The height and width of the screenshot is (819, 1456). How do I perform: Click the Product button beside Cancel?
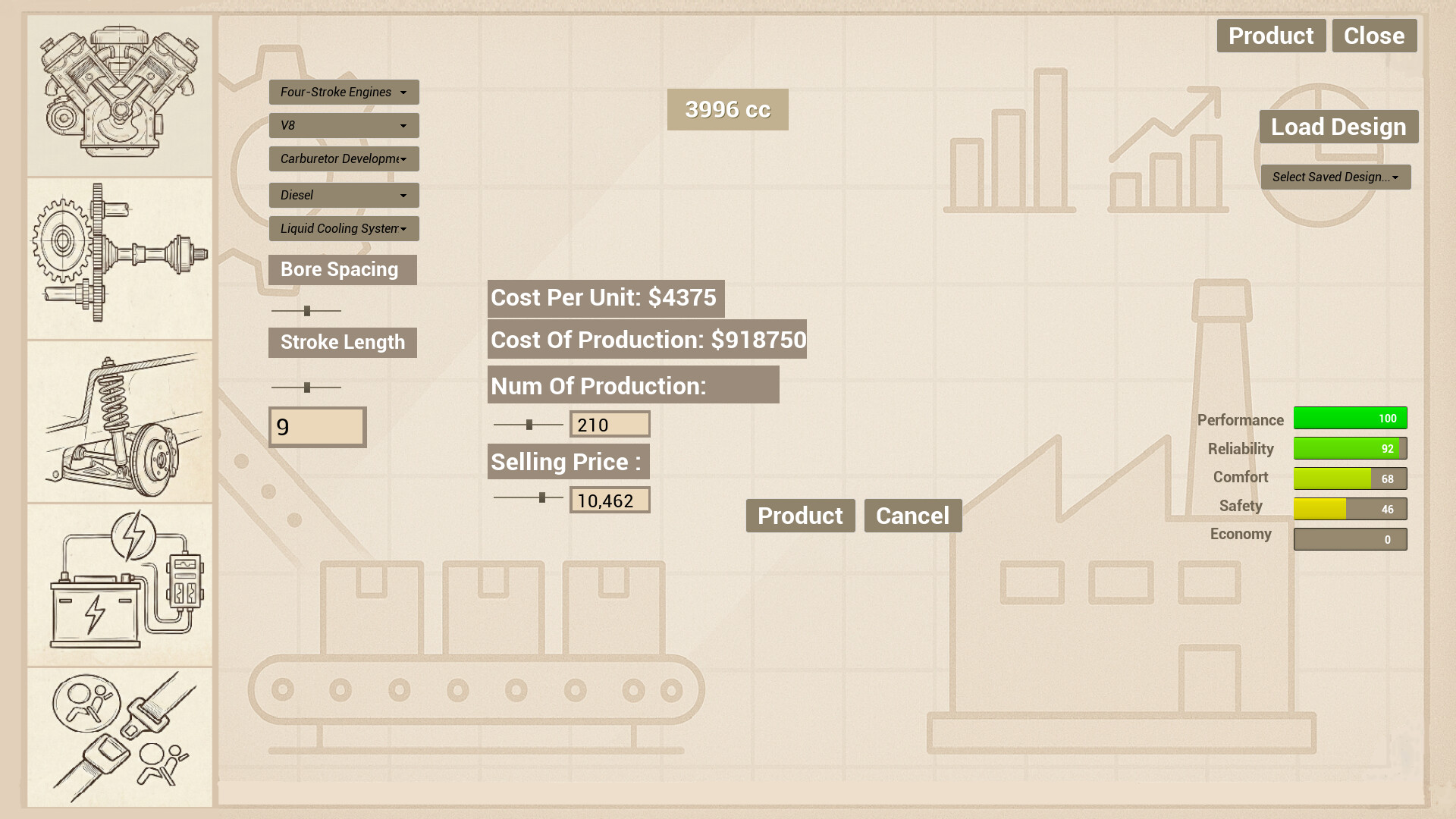click(800, 516)
